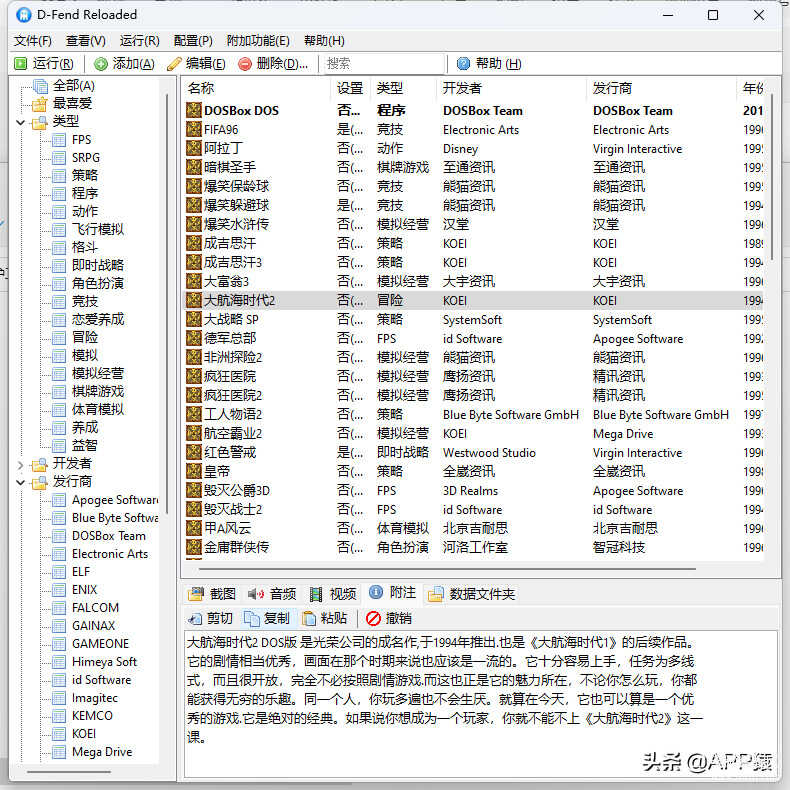Screen dimensions: 790x790
Task: Select 策略 in the type tree
Action: tap(85, 175)
